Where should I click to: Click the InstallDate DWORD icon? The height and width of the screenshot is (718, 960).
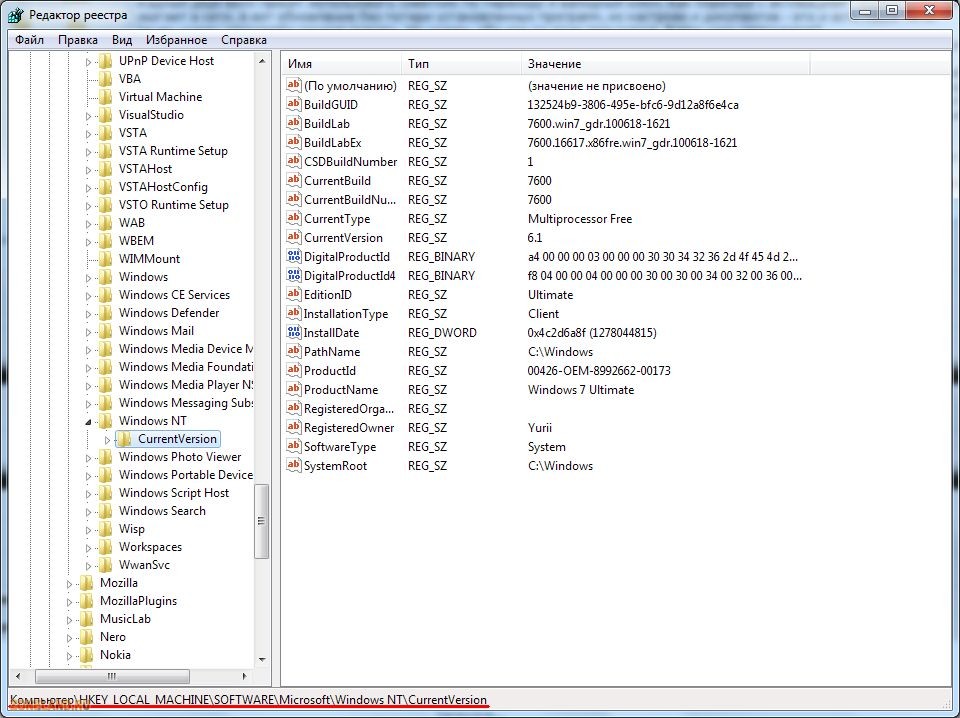pyautogui.click(x=294, y=332)
